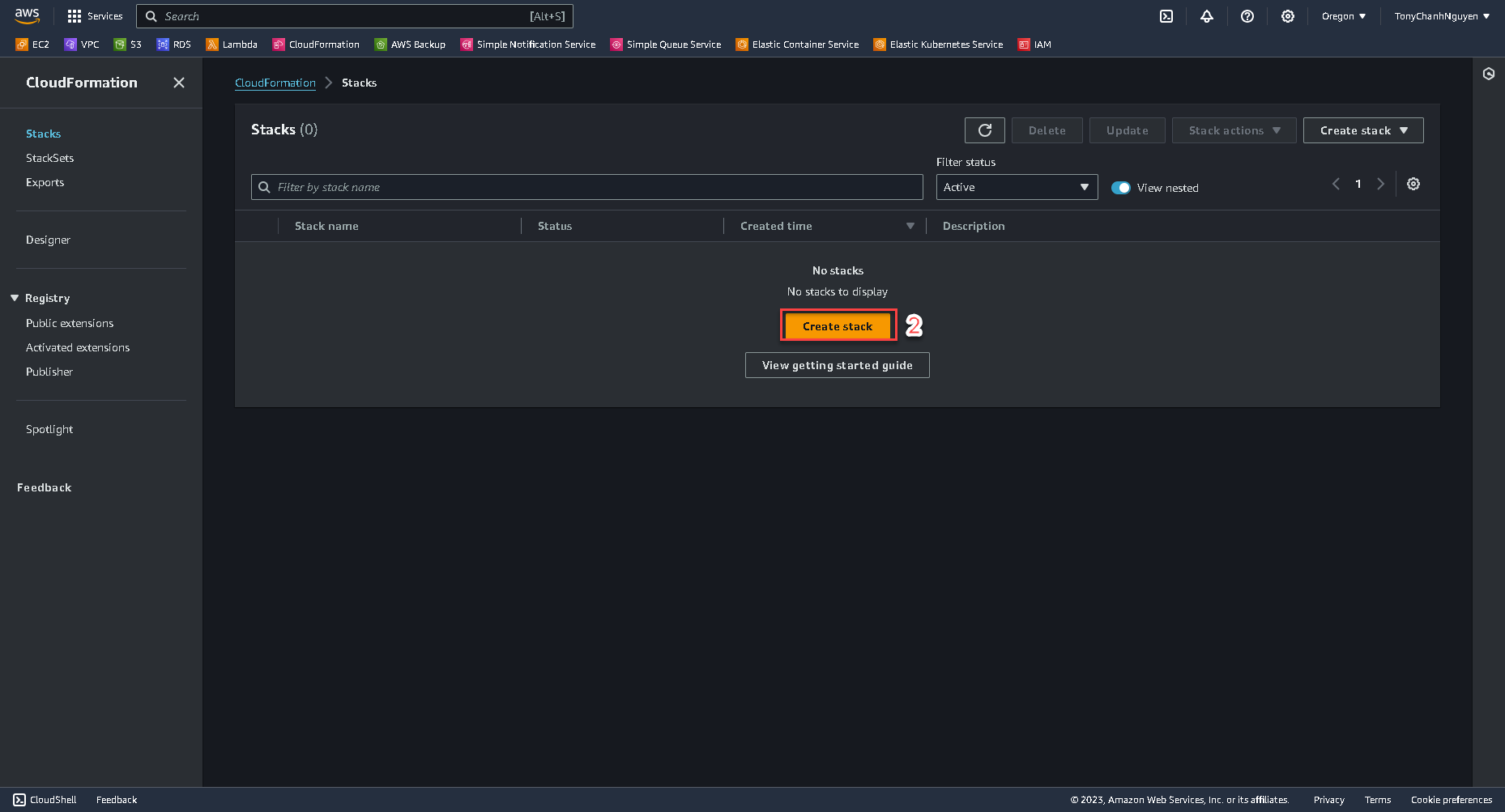Viewport: 1505px width, 812px height.
Task: Open Spotlight in sidebar
Action: 49,429
